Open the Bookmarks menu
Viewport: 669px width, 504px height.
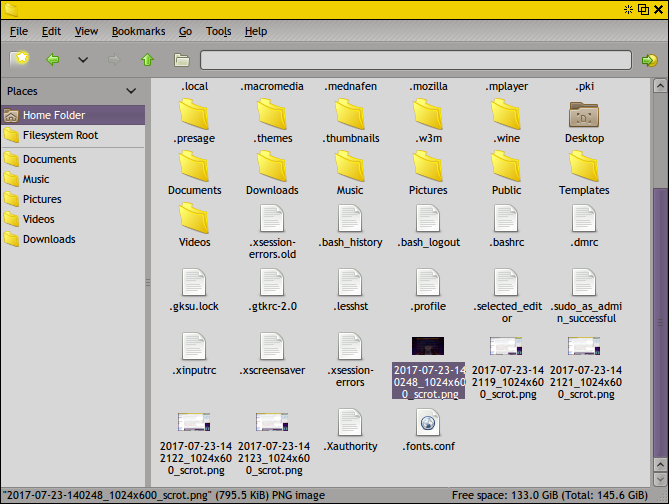click(x=139, y=31)
